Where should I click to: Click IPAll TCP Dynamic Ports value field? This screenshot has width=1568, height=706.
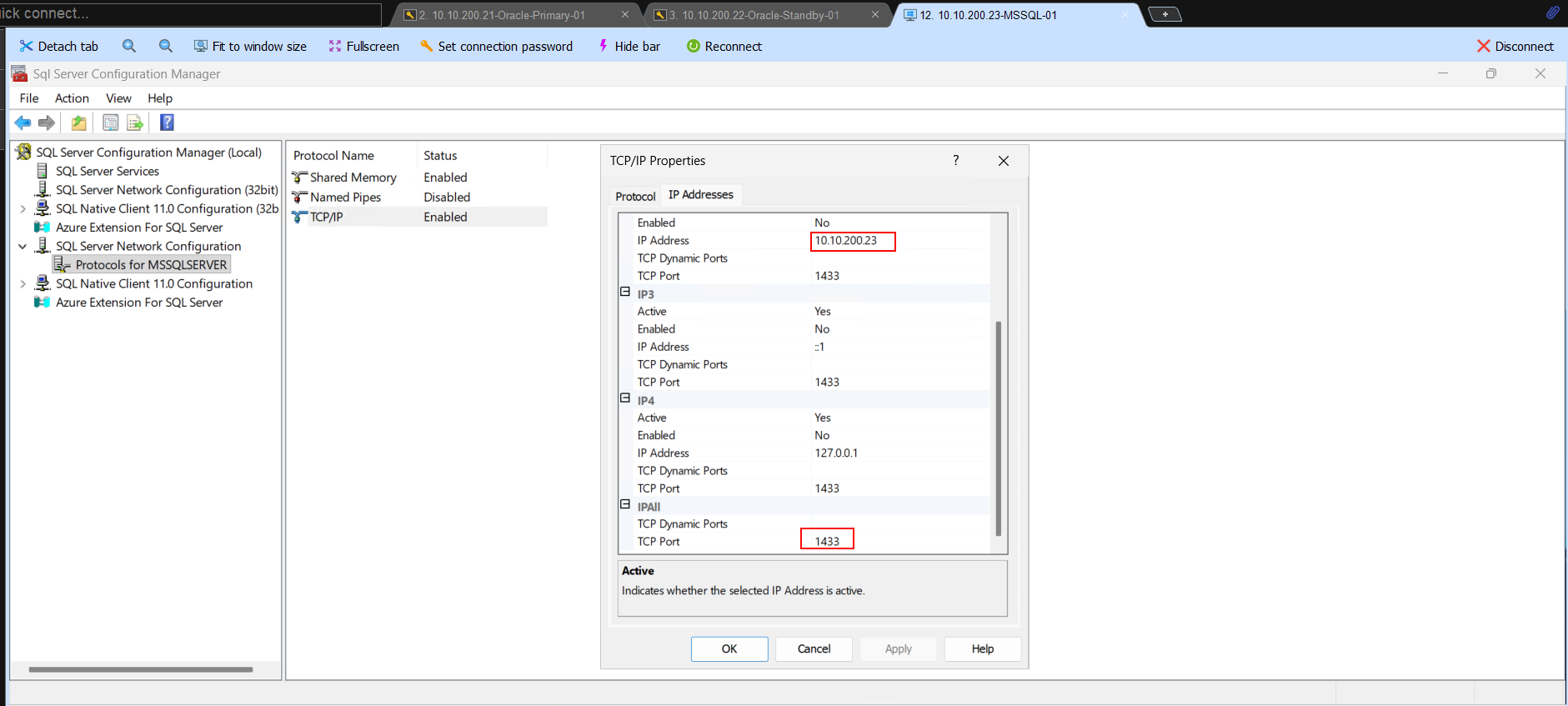900,523
